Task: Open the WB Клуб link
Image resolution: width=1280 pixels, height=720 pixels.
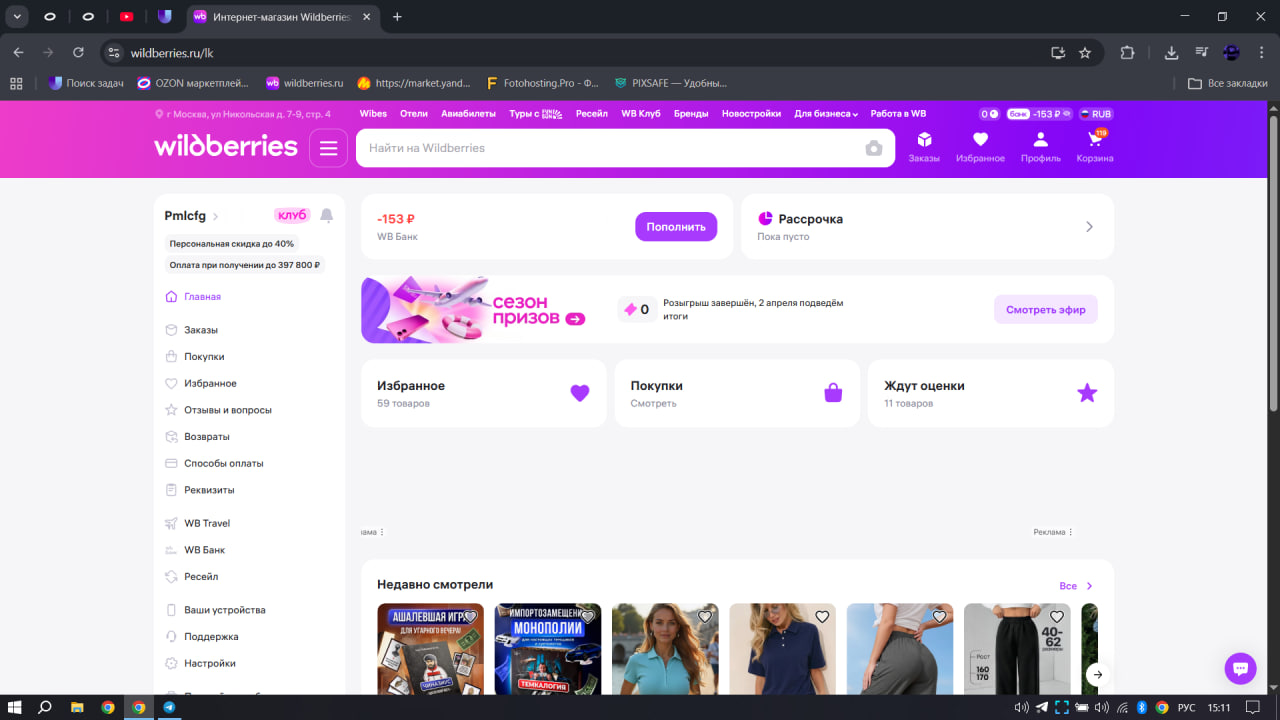Action: (641, 114)
